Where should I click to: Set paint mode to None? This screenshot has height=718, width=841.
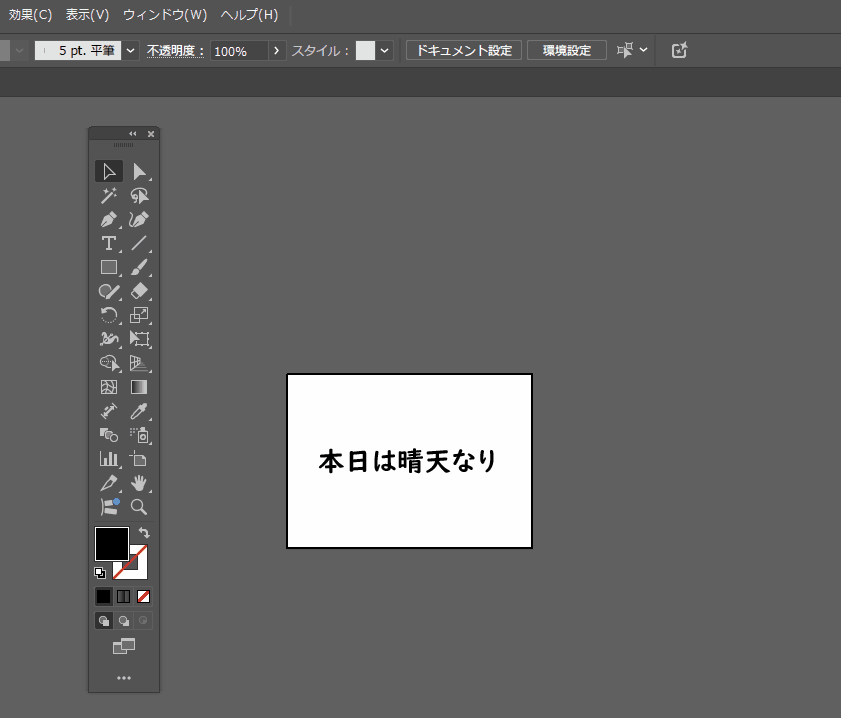click(x=144, y=596)
